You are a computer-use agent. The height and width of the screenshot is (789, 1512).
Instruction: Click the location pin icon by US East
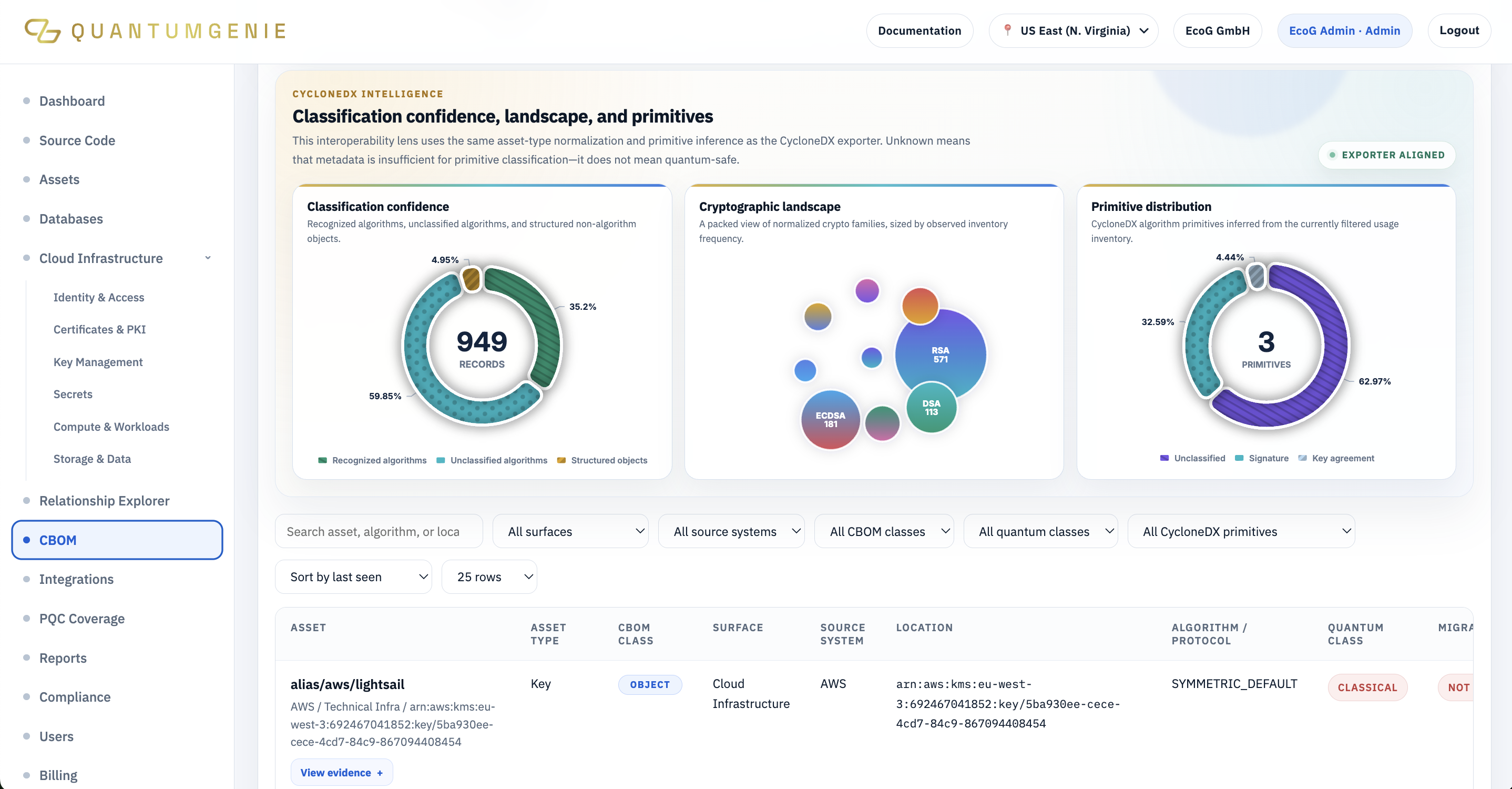(x=1007, y=30)
